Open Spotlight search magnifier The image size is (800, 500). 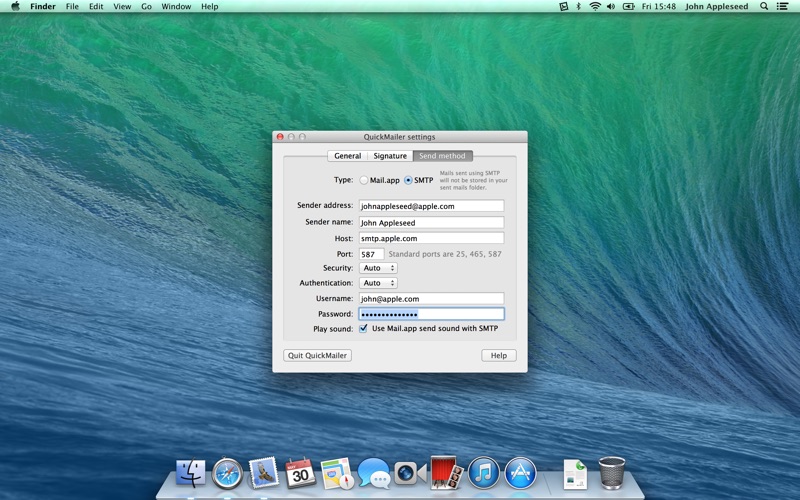point(764,6)
